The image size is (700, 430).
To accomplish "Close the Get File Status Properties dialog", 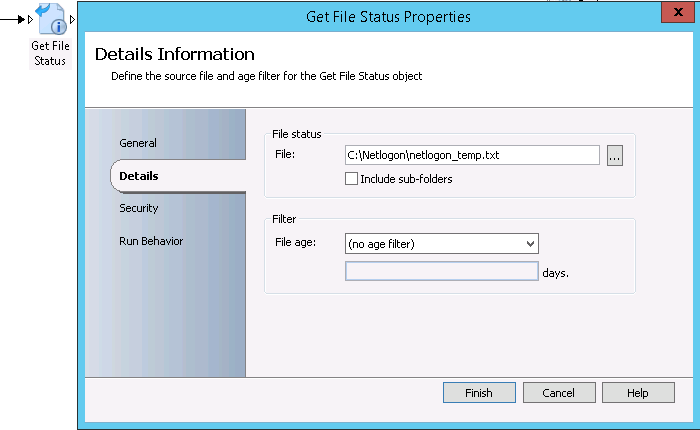I will (x=678, y=12).
